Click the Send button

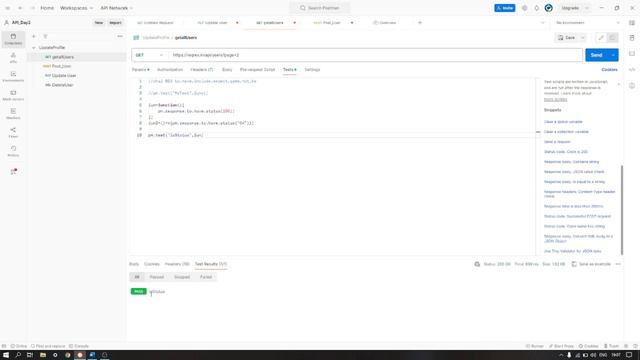(x=596, y=55)
